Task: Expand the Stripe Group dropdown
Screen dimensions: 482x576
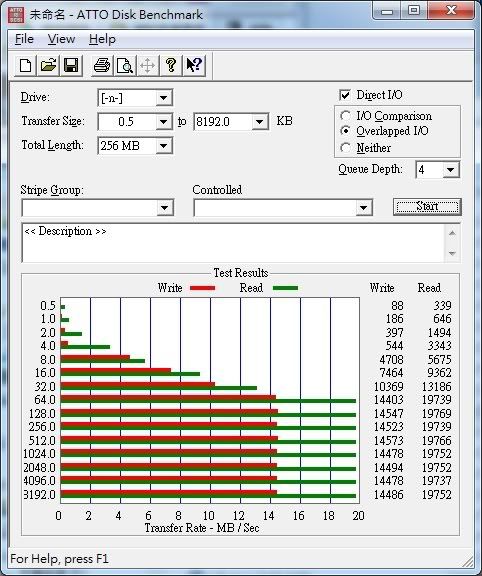Action: click(x=164, y=208)
